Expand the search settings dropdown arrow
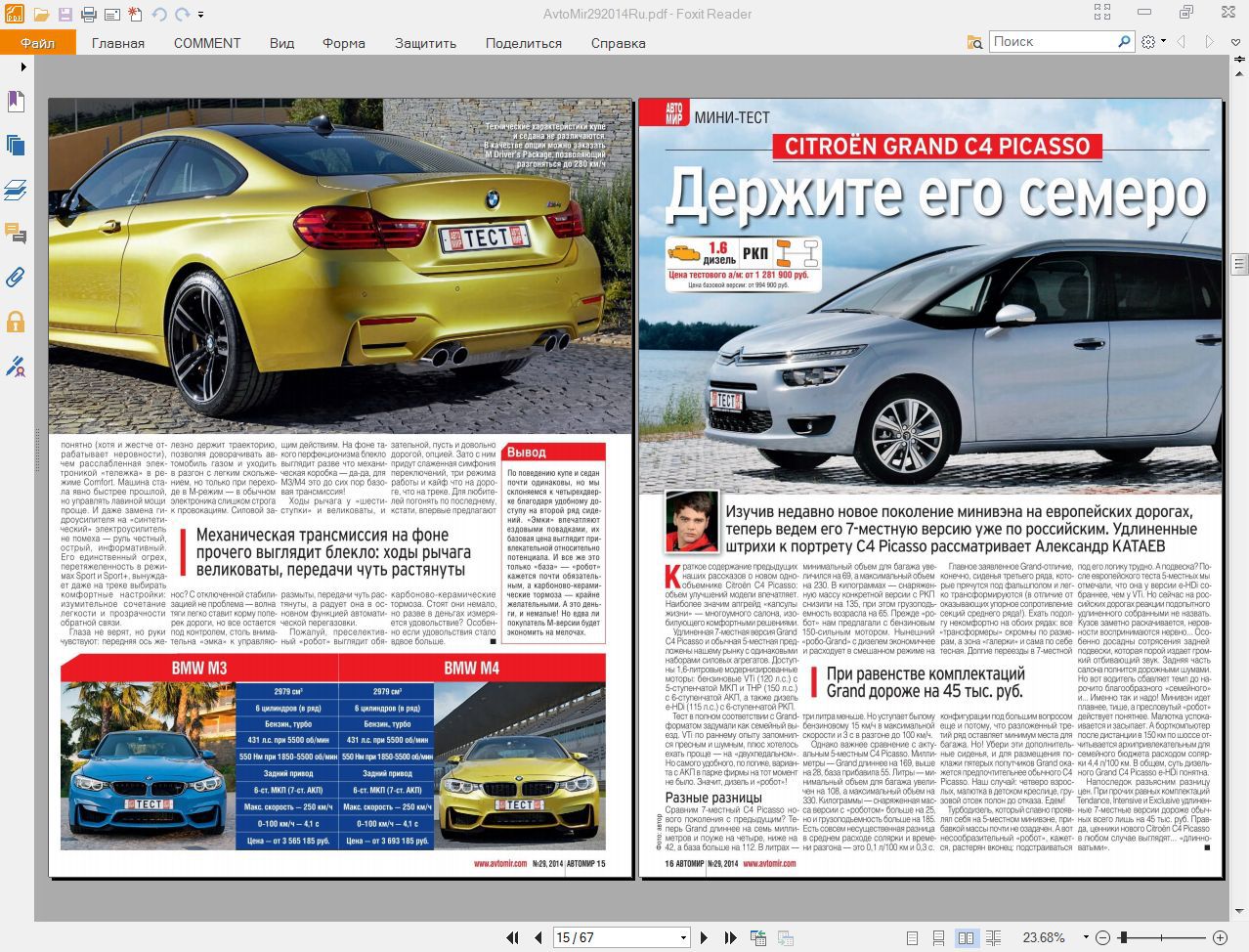Viewport: 1249px width, 952px height. [x=1163, y=42]
